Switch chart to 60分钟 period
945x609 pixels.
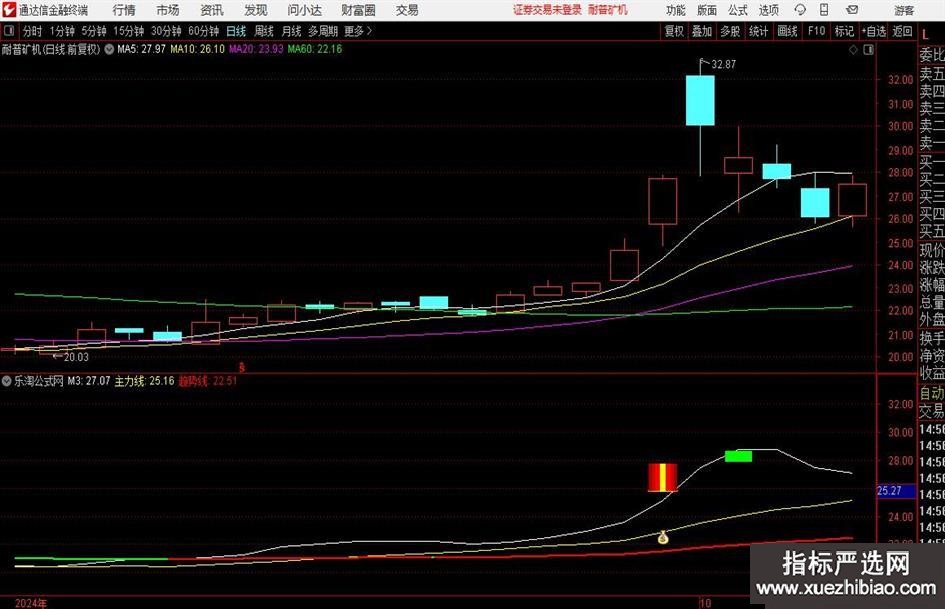203,31
